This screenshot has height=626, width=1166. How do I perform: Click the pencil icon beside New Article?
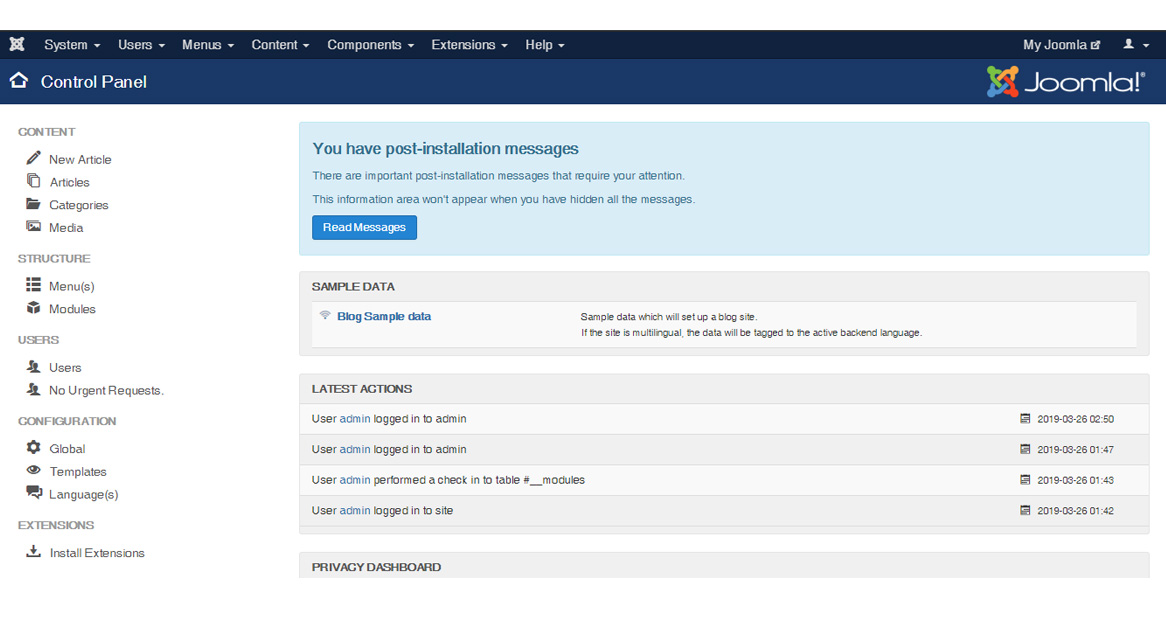pyautogui.click(x=34, y=158)
